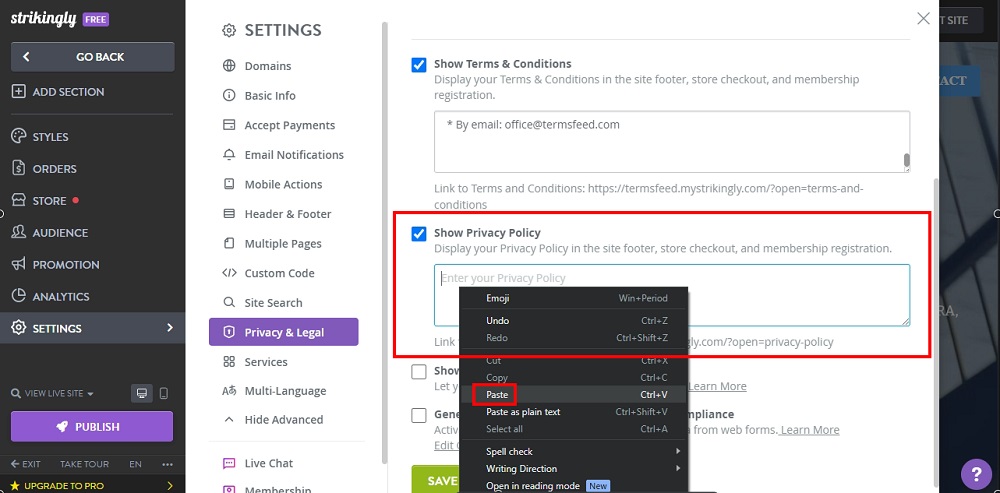Image resolution: width=1000 pixels, height=493 pixels.
Task: Open Live Chat bubble icon
Action: [x=229, y=463]
